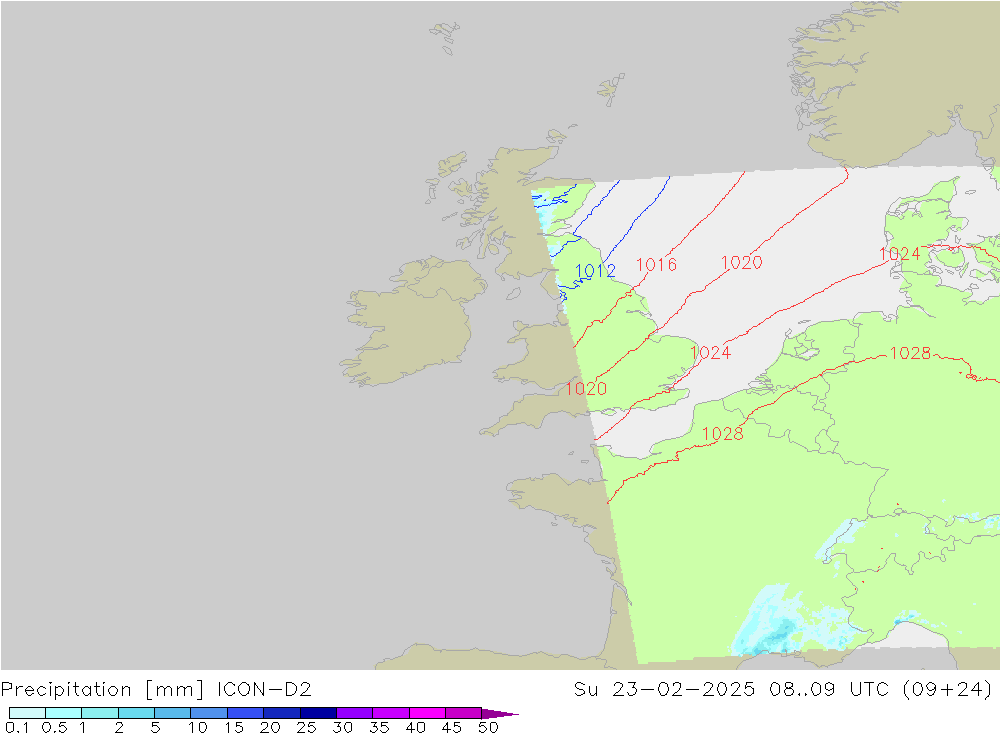Image resolution: width=1000 pixels, height=733 pixels.
Task: Click the 'Precipitation [mm]' title text
Action: tap(103, 690)
